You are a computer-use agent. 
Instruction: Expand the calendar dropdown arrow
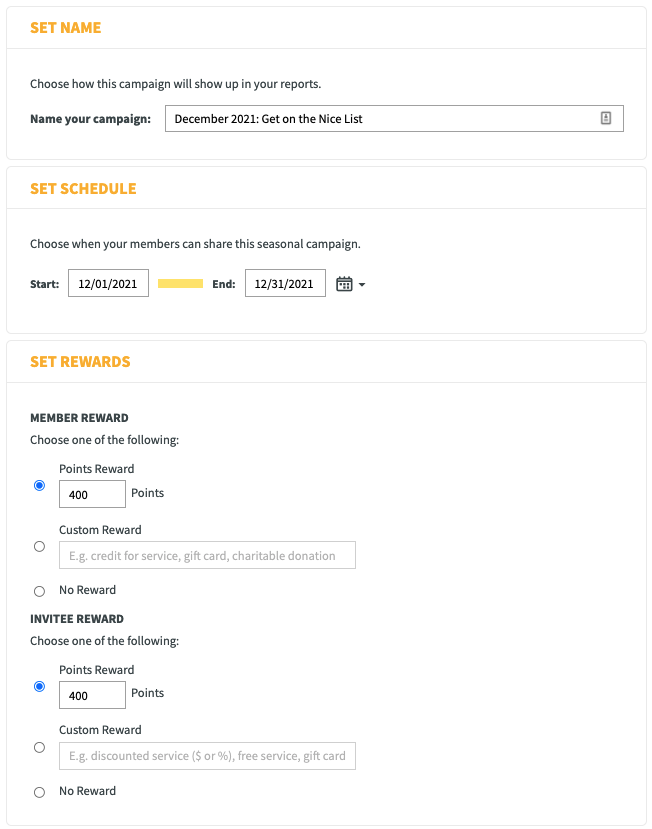pyautogui.click(x=362, y=284)
